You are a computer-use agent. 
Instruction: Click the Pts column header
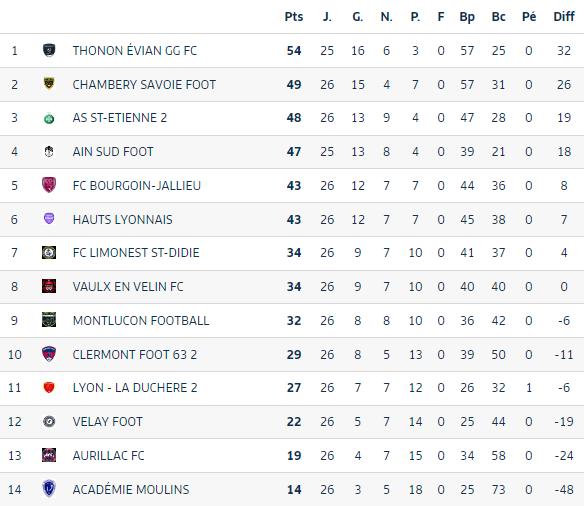[294, 17]
